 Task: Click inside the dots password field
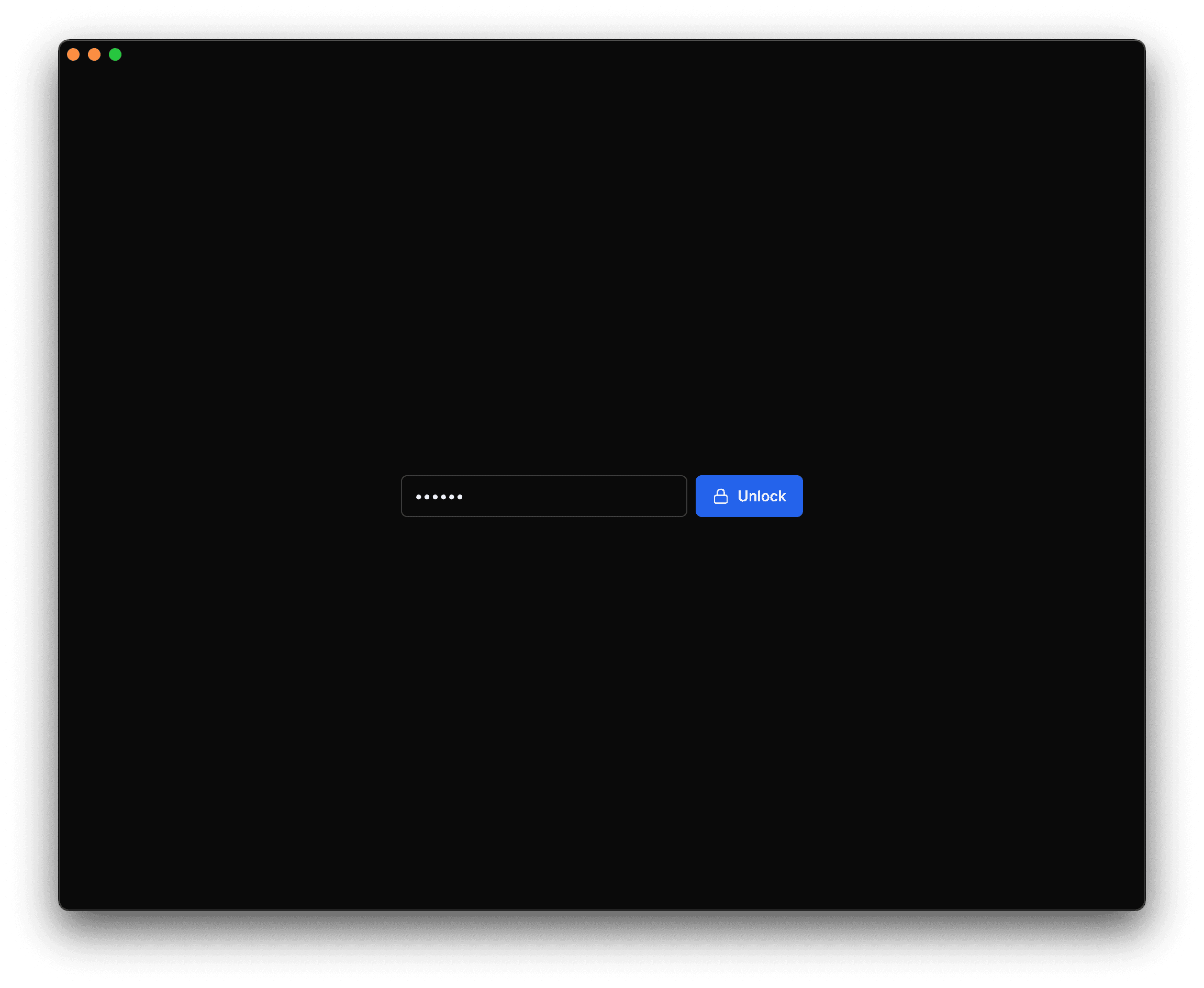coord(545,495)
